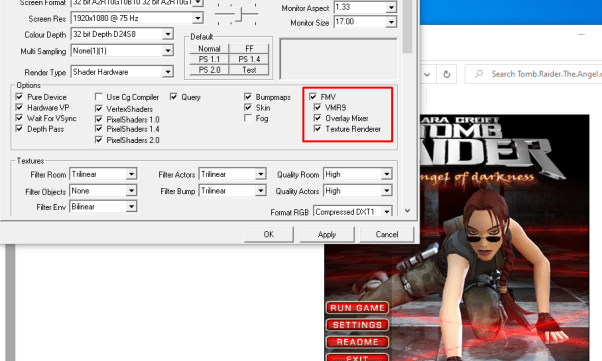Toggle PixelShaders 2.0 checkbox
Image resolution: width=602 pixels, height=361 pixels.
99,140
